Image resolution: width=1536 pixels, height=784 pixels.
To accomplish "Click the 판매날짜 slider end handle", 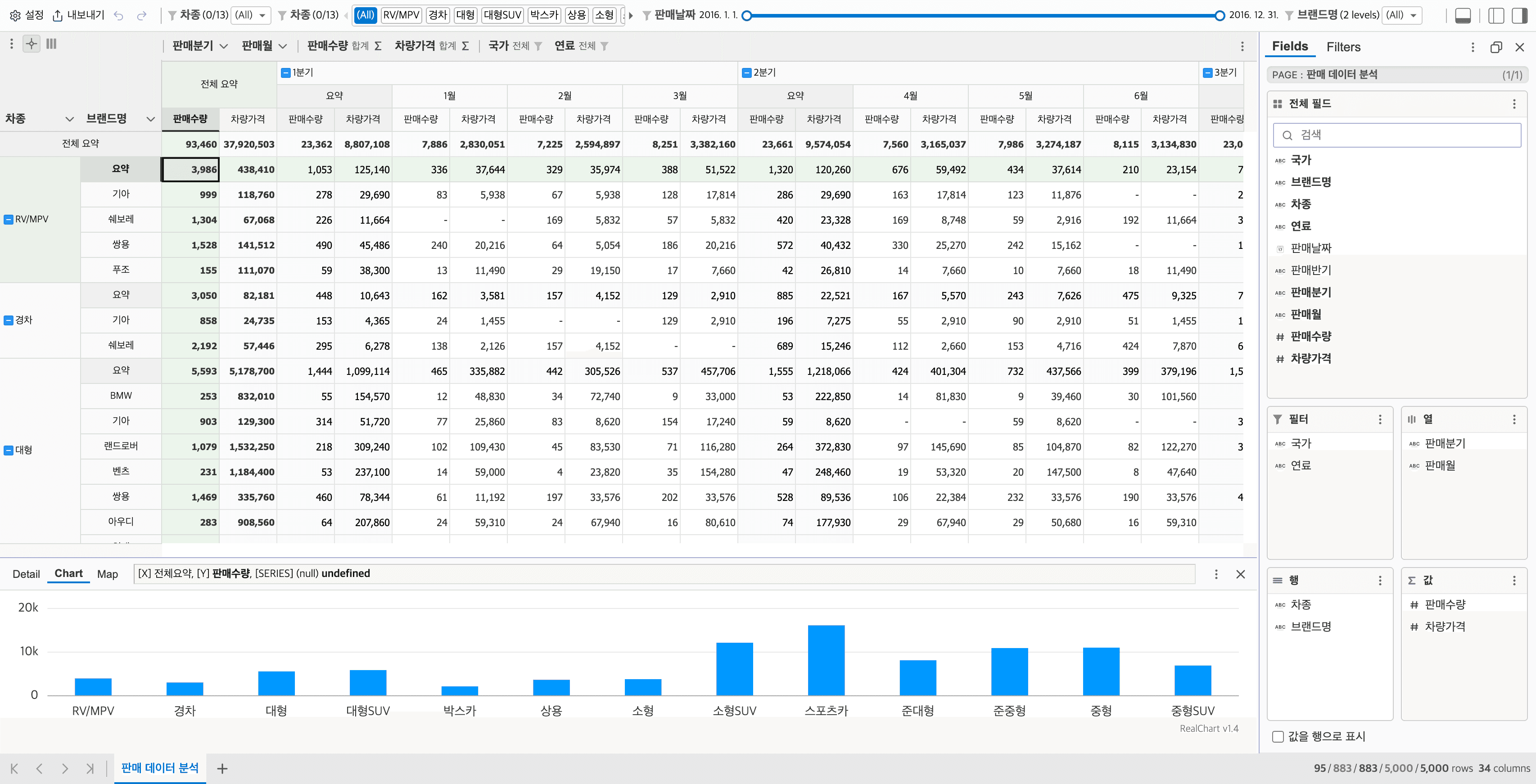I will click(1220, 15).
